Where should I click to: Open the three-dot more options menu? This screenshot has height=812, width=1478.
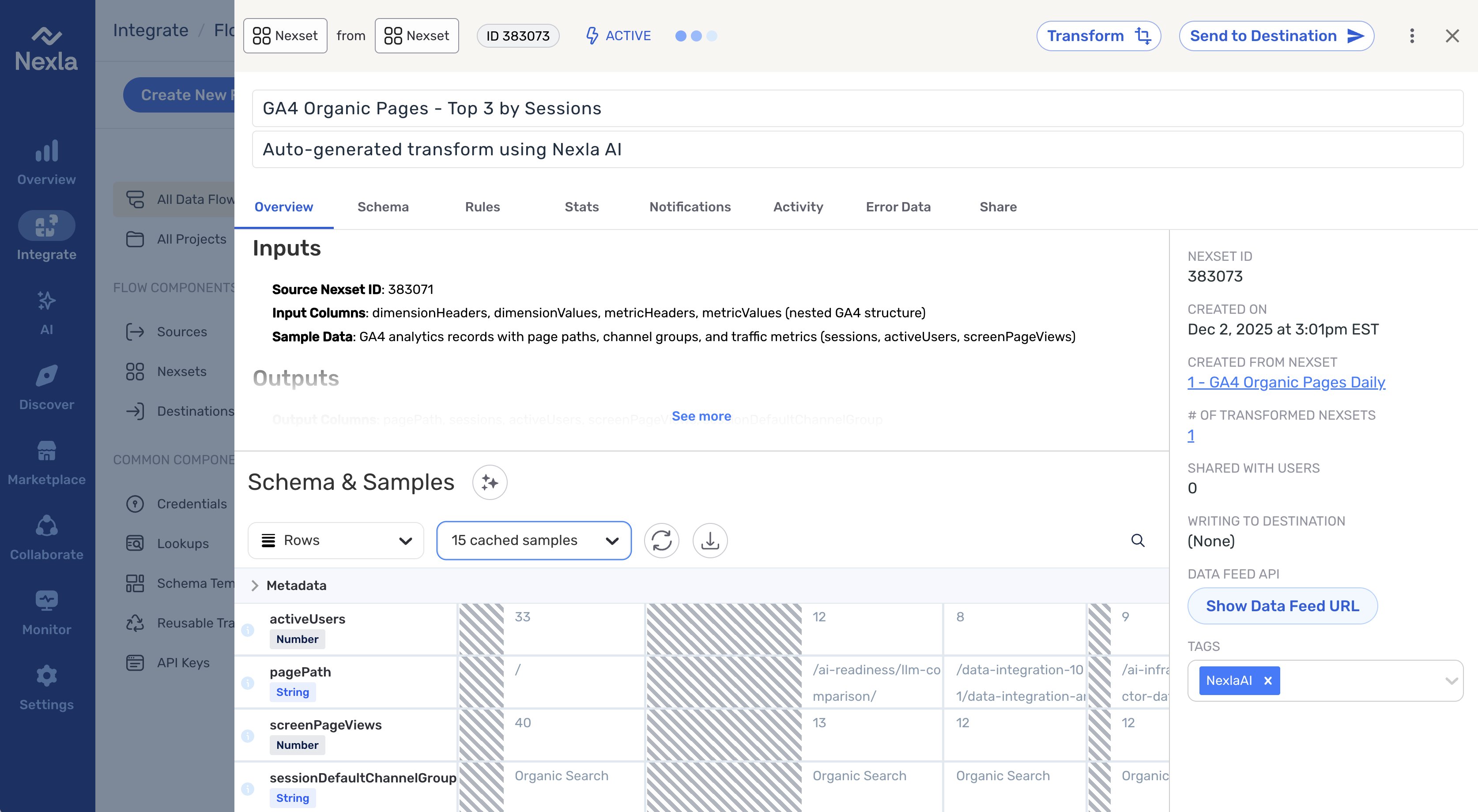(x=1411, y=36)
